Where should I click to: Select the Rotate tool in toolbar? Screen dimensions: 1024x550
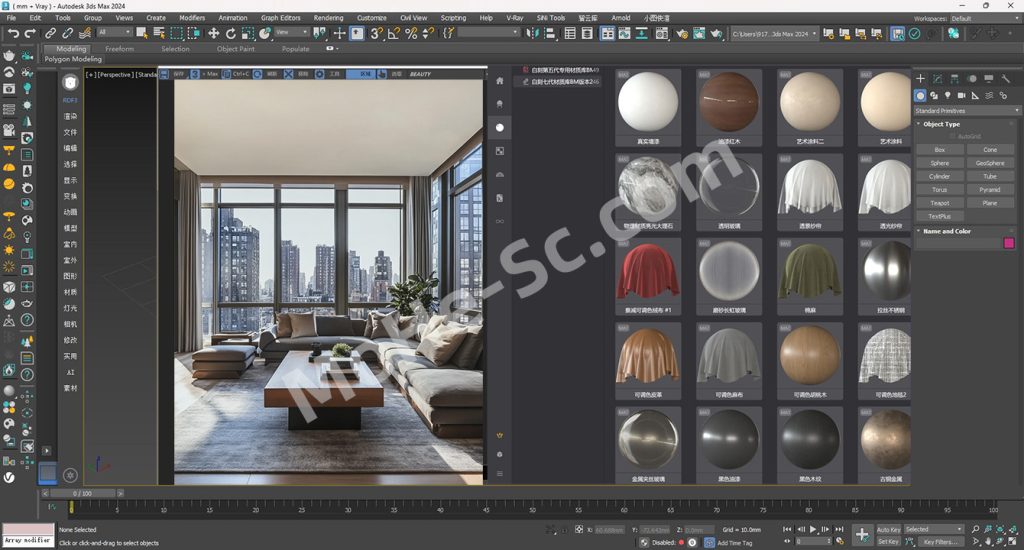click(x=231, y=33)
